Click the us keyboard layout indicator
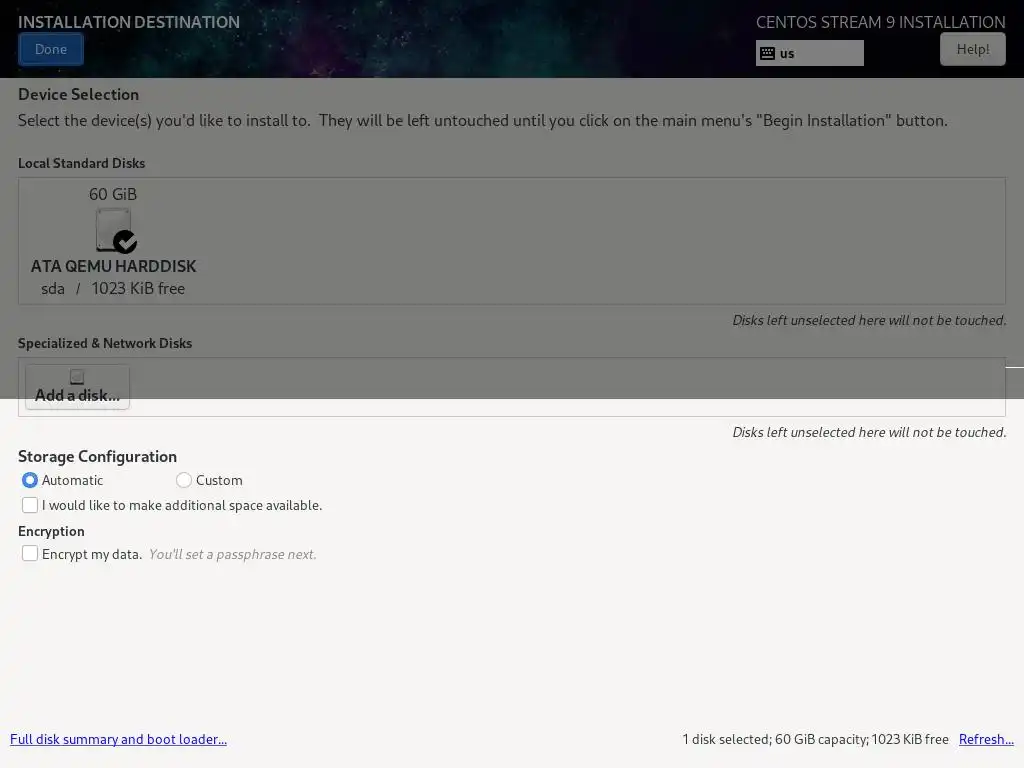The image size is (1024, 768). [x=809, y=54]
